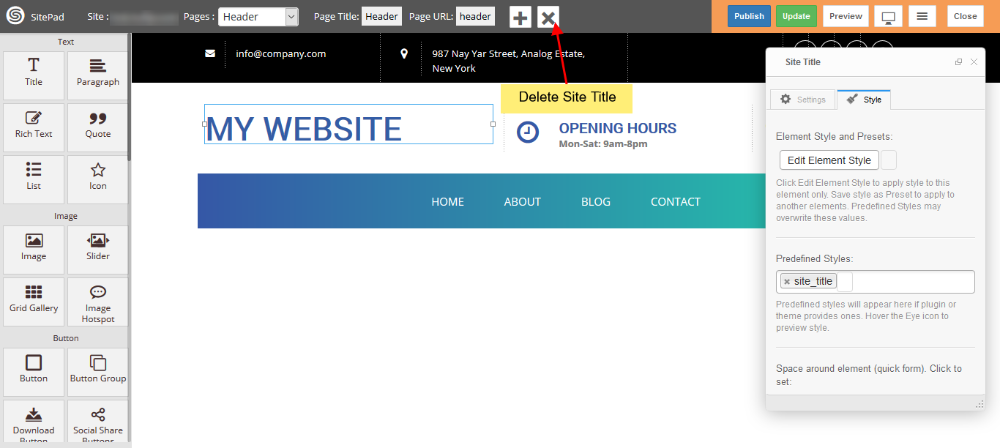
Task: Select the Paragraph widget
Action: point(97,73)
